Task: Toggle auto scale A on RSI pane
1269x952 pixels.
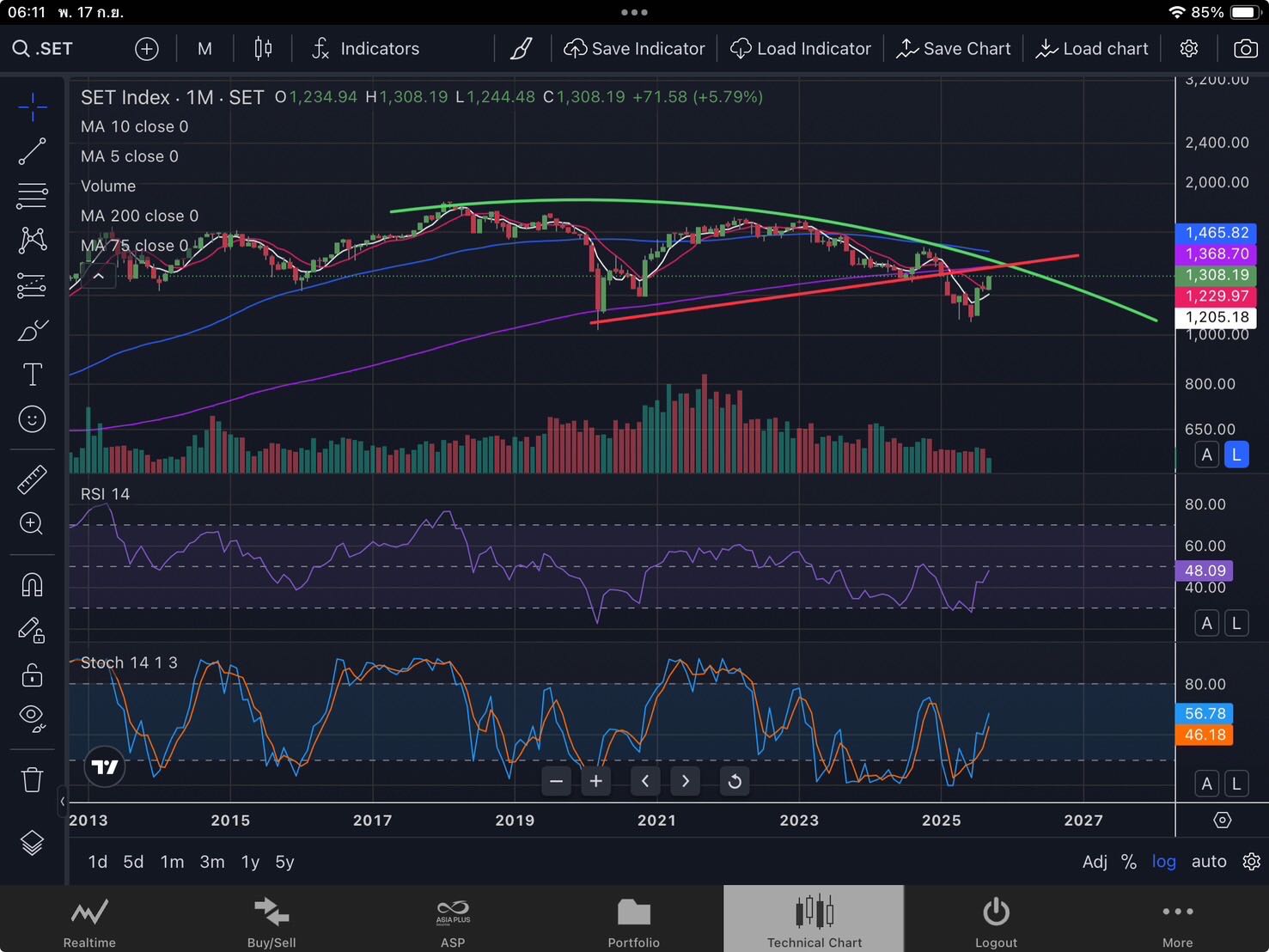Action: click(x=1207, y=623)
